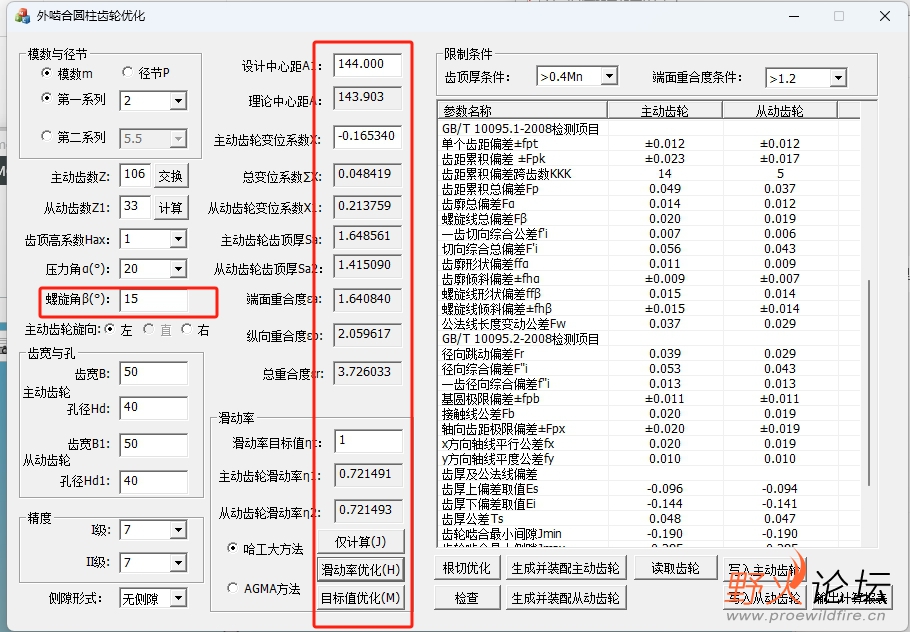Select the AGMA方法 radio button
The image size is (910, 632).
[232, 588]
